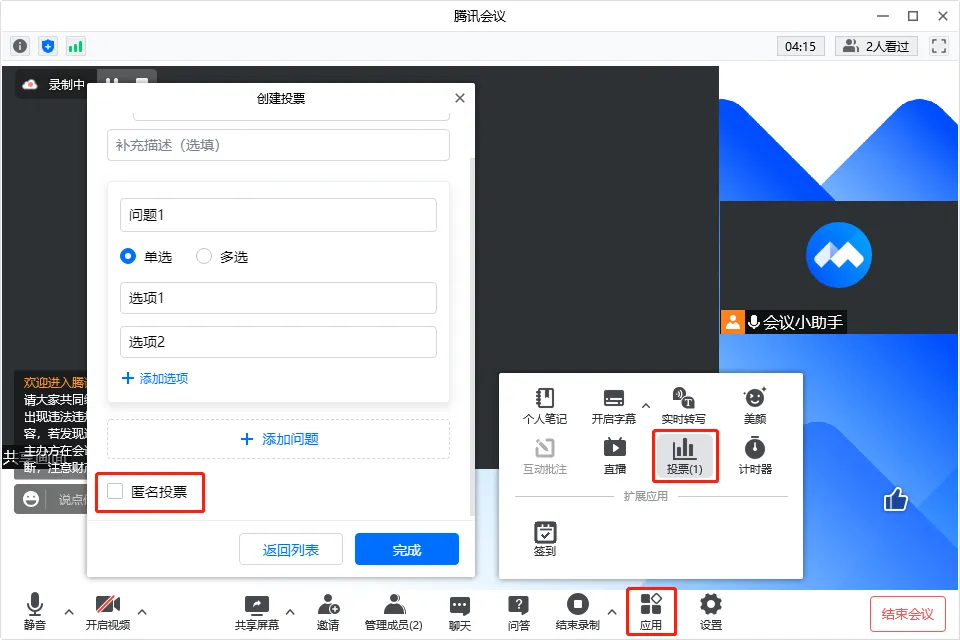Click the 完成 button

click(407, 549)
